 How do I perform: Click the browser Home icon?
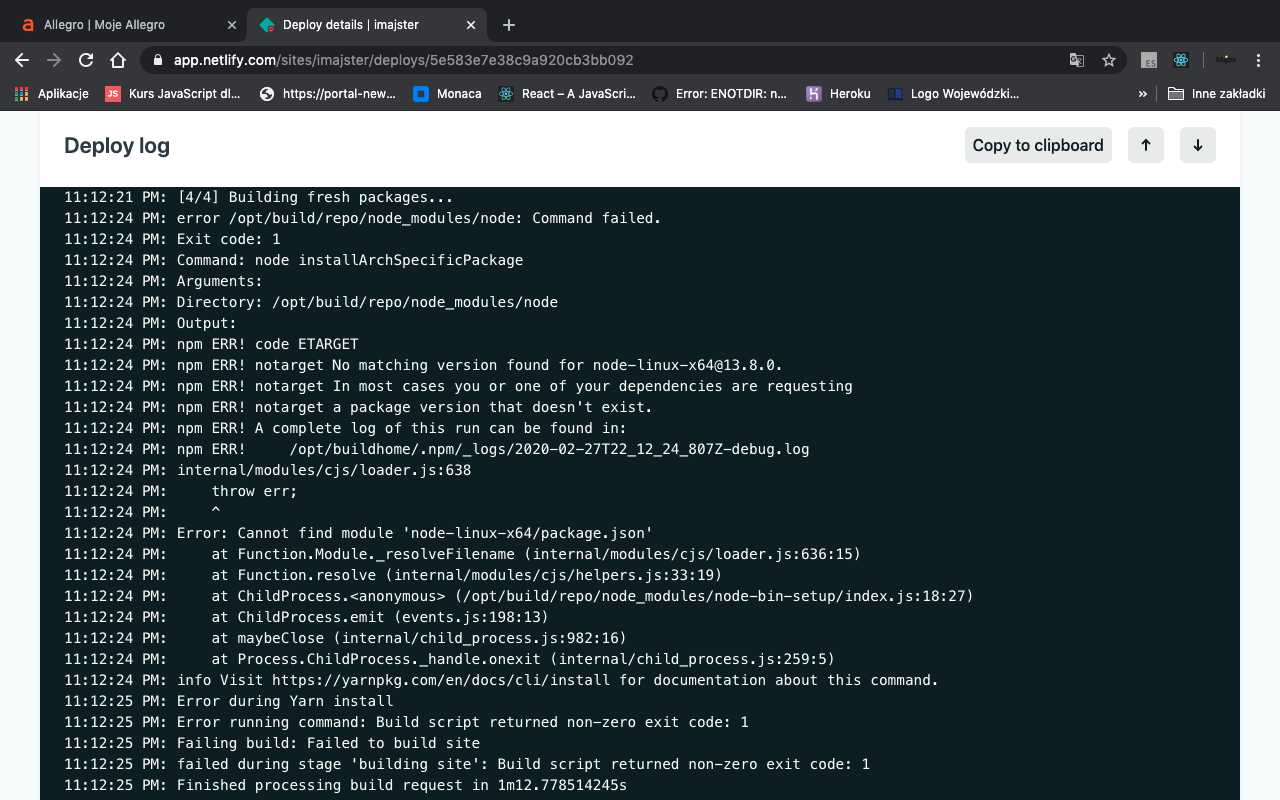(x=118, y=60)
